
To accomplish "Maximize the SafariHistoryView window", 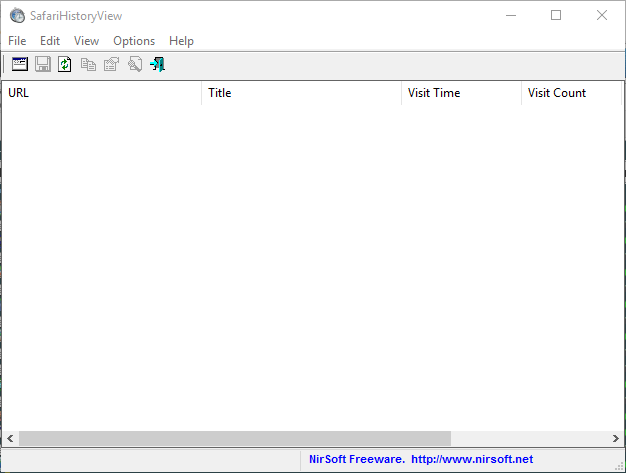I will click(x=556, y=16).
